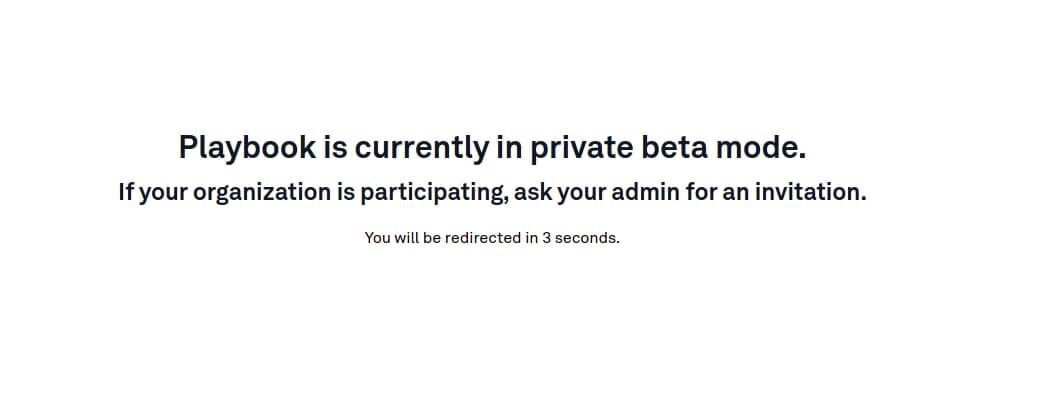Click the word 'You' starting the redirect message
1044x406 pixels.
(x=378, y=238)
